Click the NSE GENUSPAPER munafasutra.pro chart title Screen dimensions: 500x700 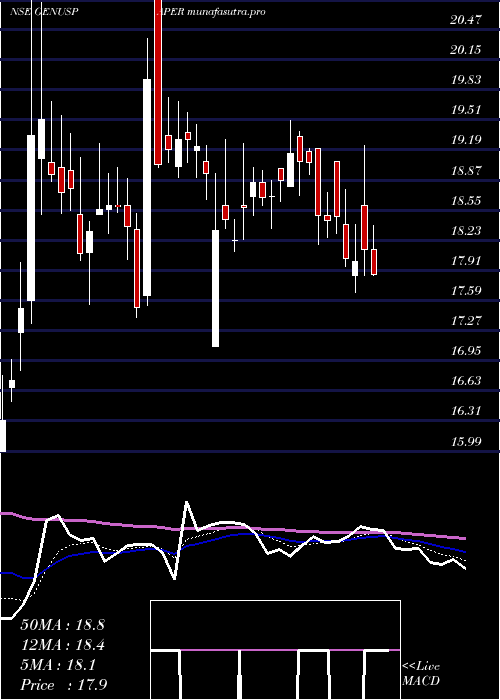click(x=138, y=12)
